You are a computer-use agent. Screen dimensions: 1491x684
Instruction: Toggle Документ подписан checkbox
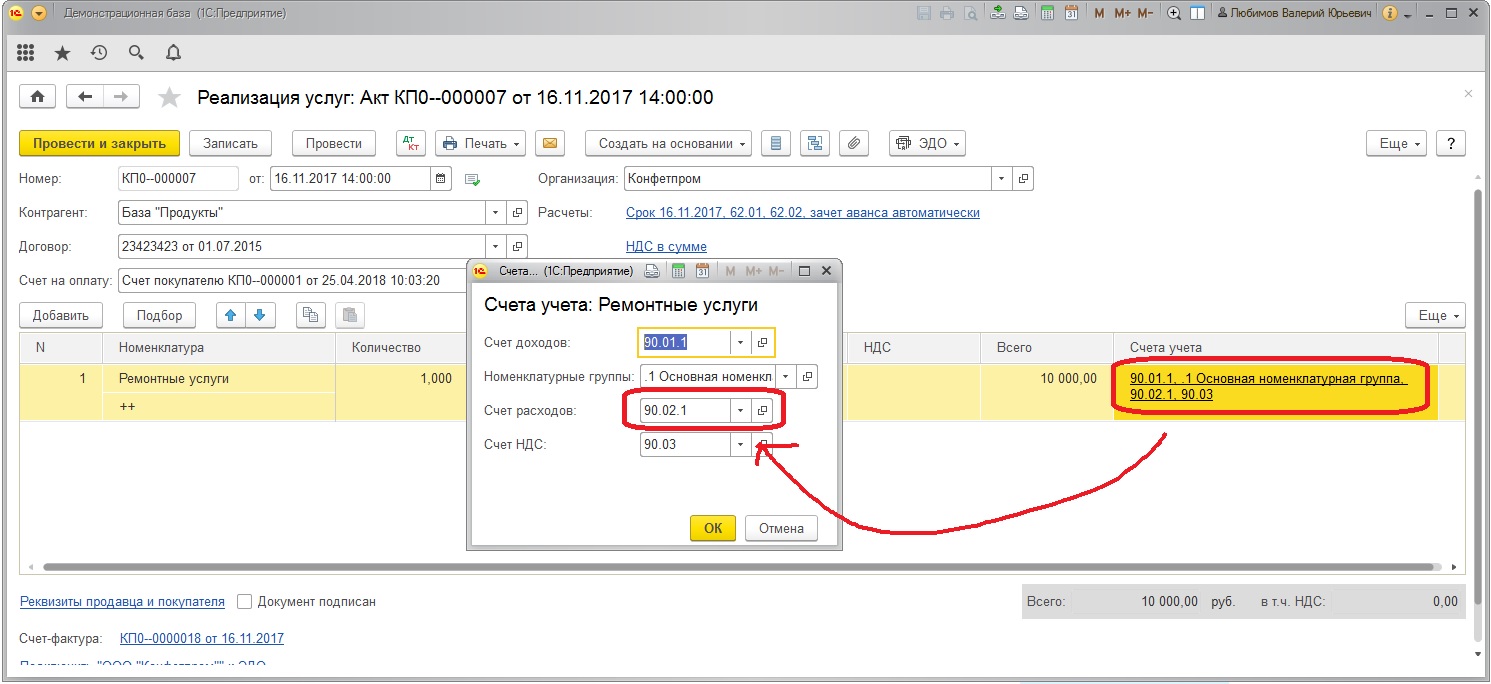[x=245, y=602]
